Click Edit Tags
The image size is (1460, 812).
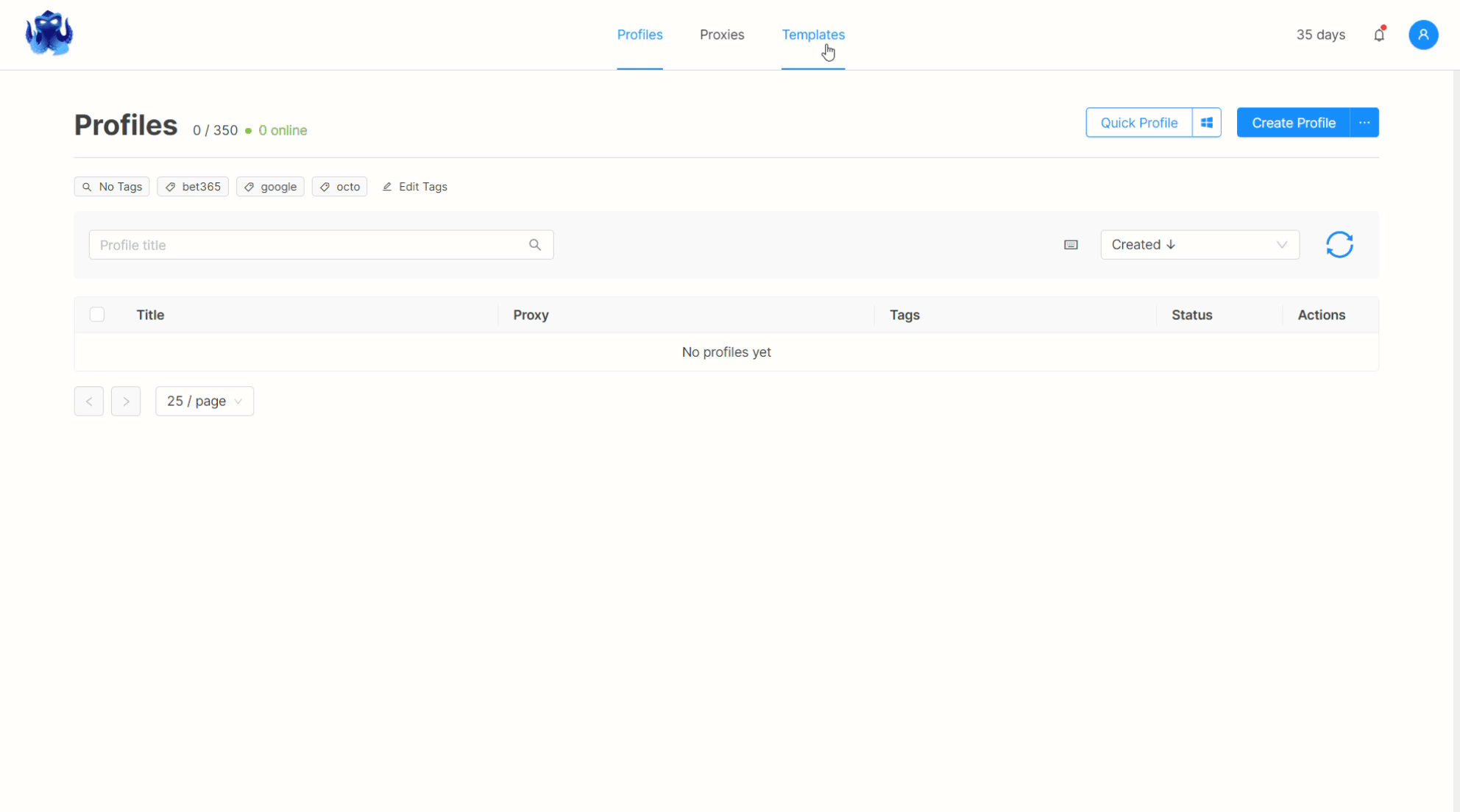[415, 187]
